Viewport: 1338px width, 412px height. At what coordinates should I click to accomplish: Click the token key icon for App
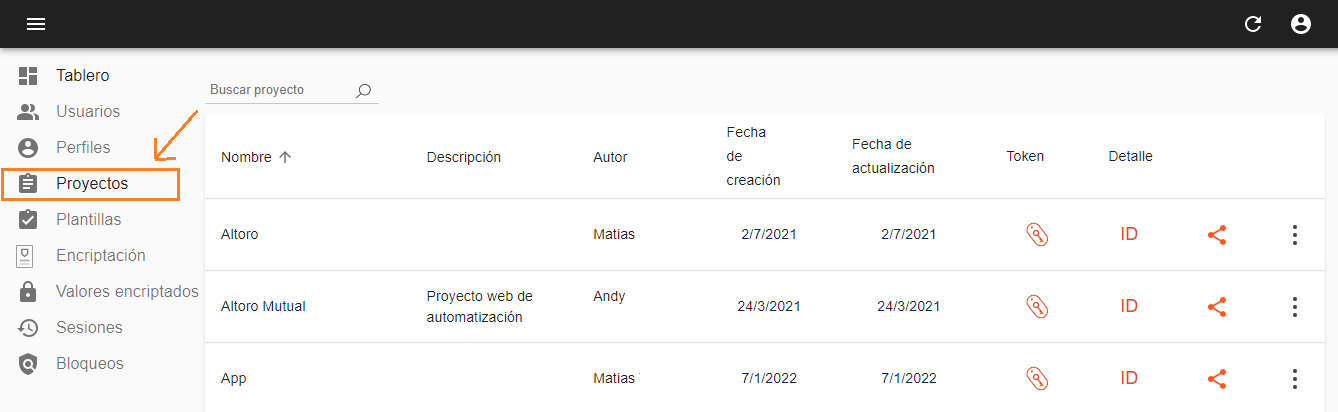[x=1038, y=379]
